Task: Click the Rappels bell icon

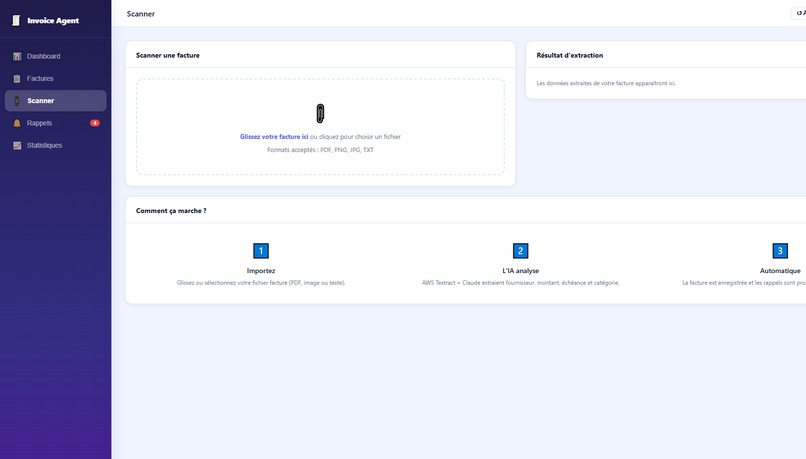Action: coord(17,123)
